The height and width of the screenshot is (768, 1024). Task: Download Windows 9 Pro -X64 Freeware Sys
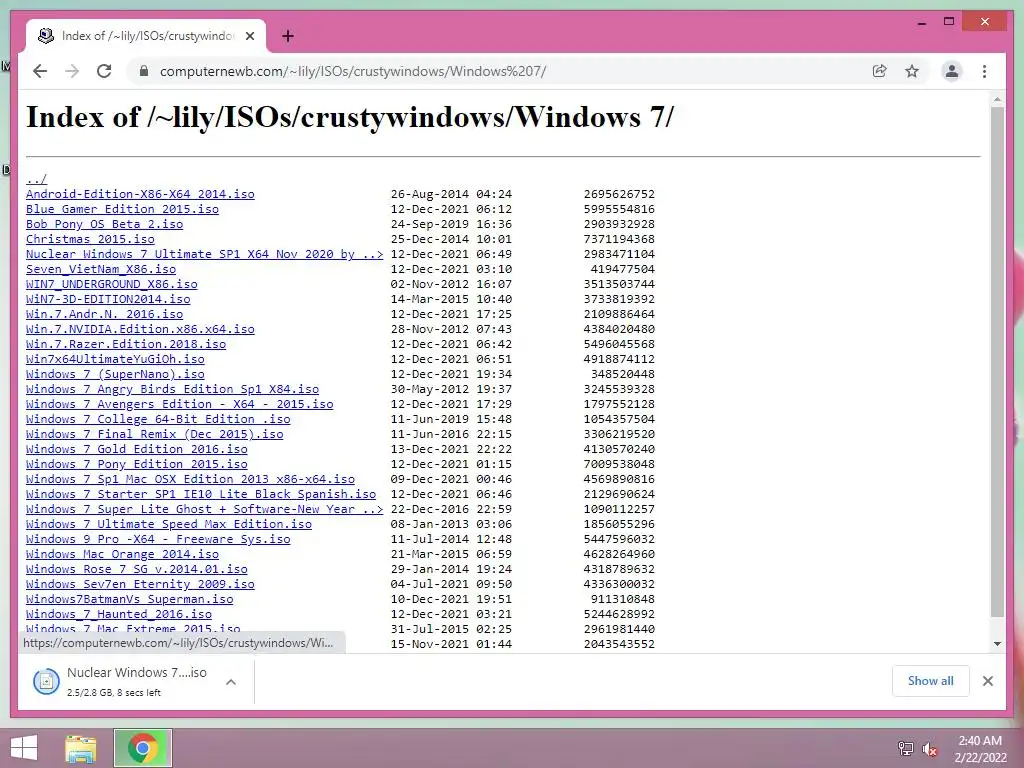pyautogui.click(x=158, y=539)
